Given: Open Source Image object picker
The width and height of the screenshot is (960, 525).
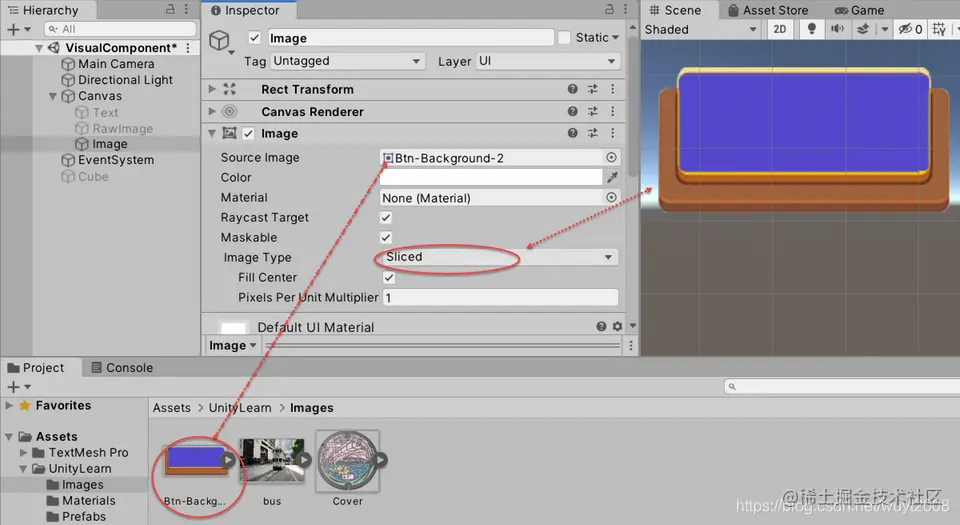Looking at the screenshot, I should click(x=611, y=157).
